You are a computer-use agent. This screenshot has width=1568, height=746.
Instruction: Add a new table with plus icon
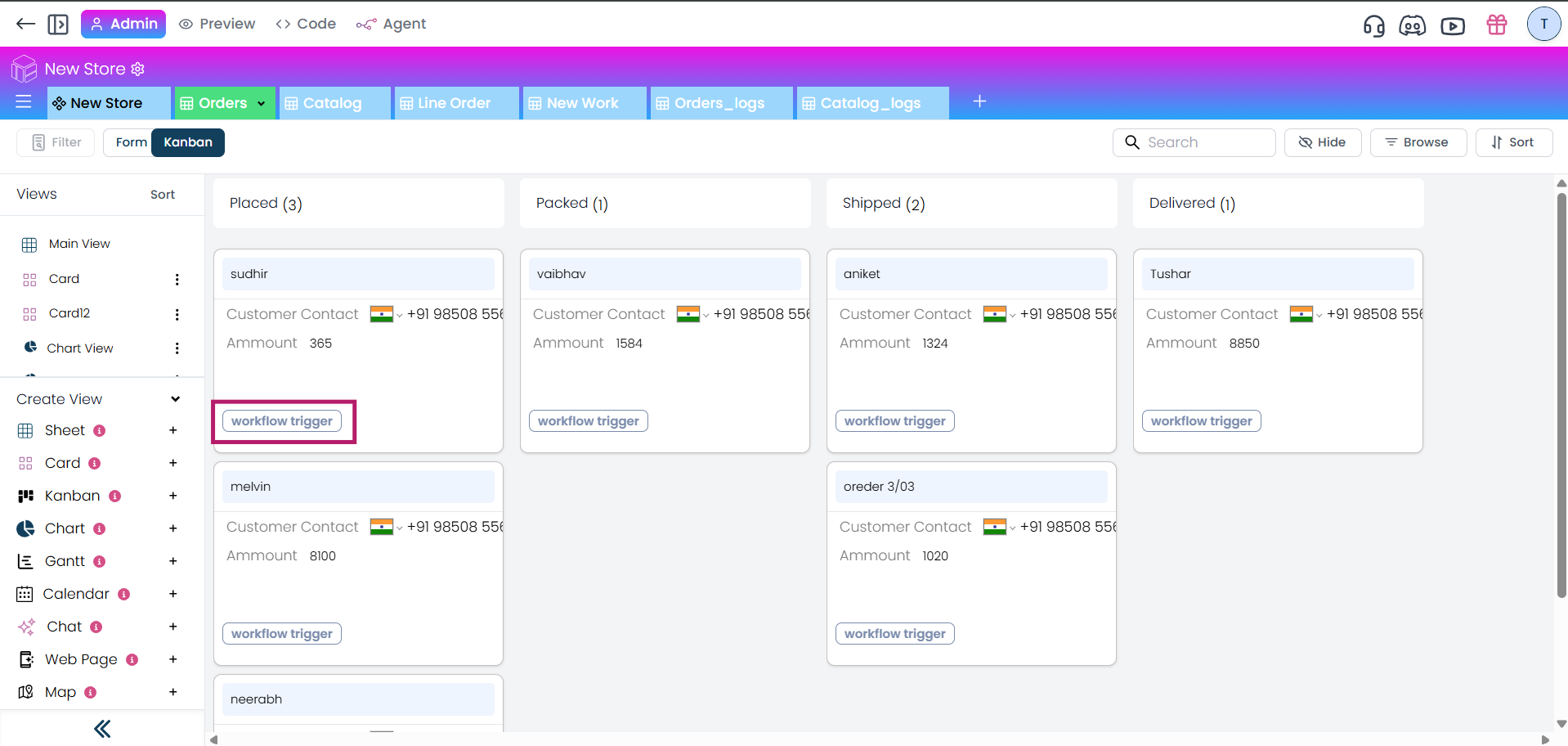(x=979, y=101)
